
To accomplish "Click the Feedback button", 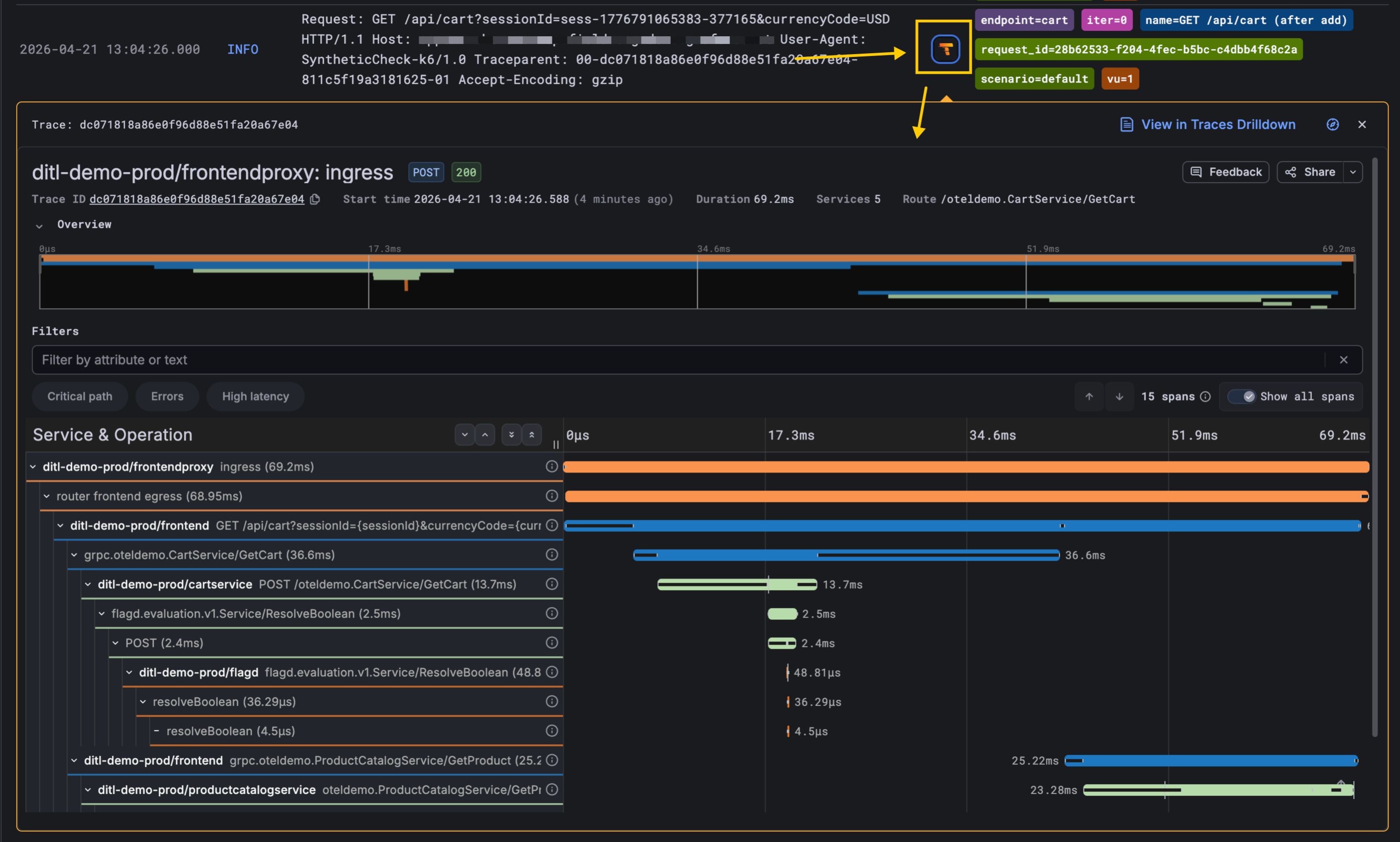I will pos(1225,172).
